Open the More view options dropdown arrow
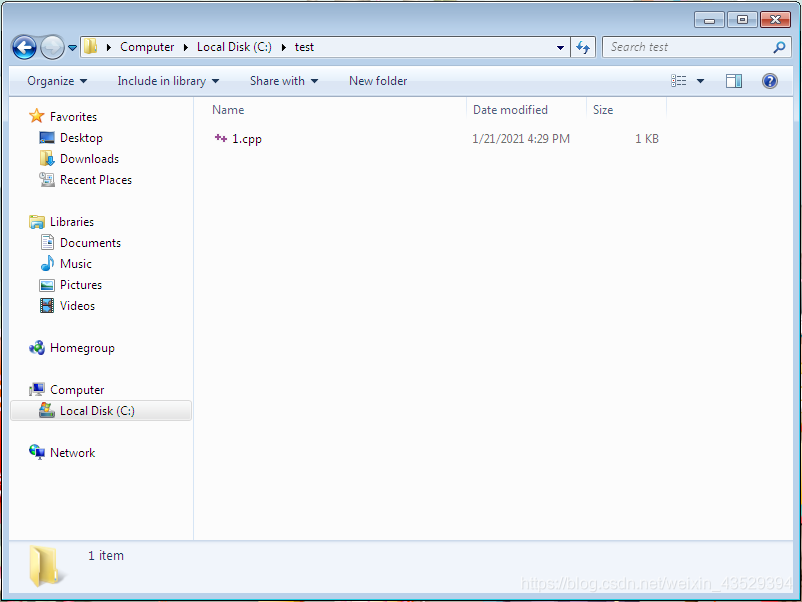The height and width of the screenshot is (602, 802). click(x=700, y=81)
